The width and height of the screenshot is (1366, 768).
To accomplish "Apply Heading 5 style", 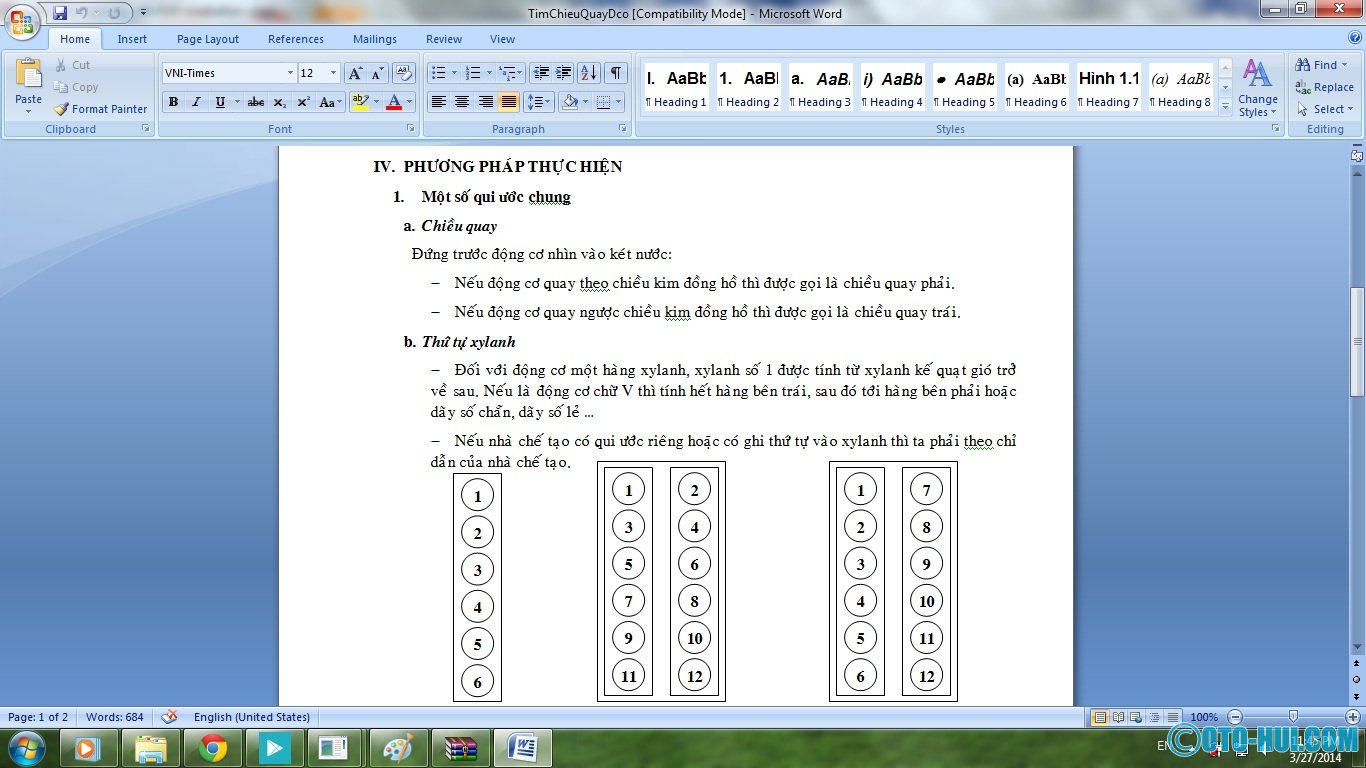I will (964, 87).
